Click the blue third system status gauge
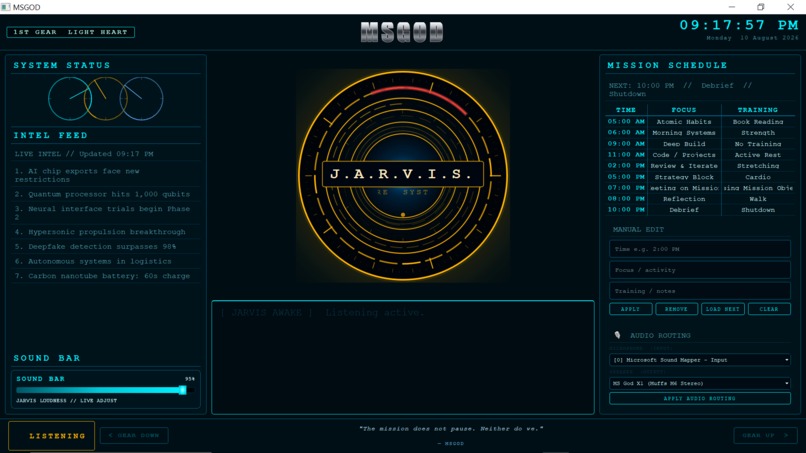The height and width of the screenshot is (453, 806). 141,98
